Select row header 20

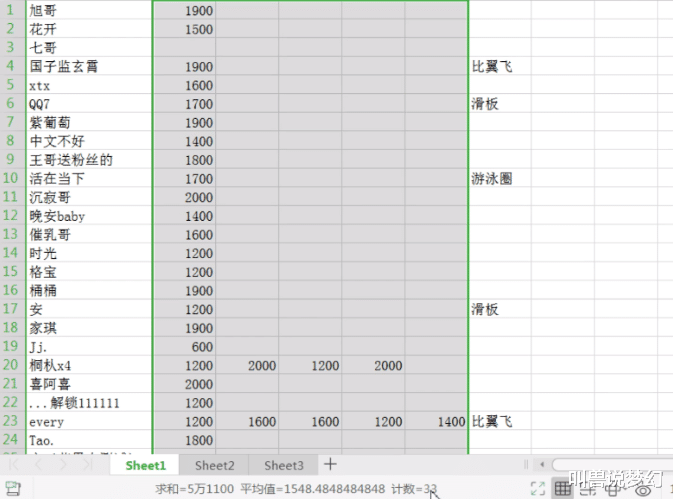tap(12, 365)
